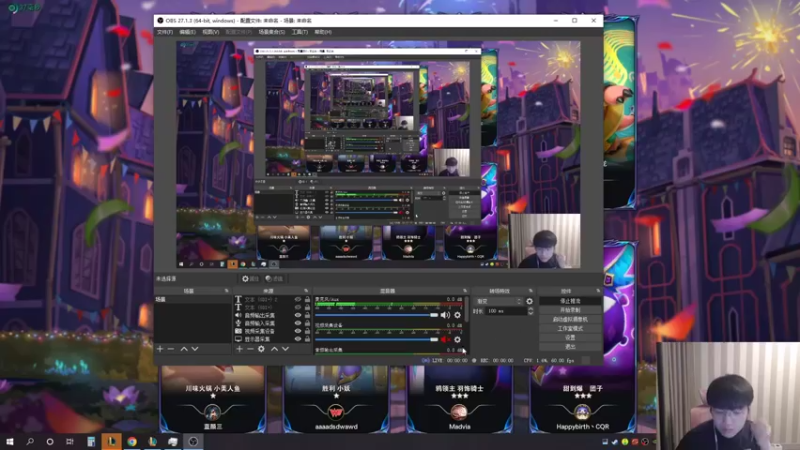Viewport: 800px width, 450px height.
Task: Click 退出 exit button in Controls
Action: (x=570, y=347)
